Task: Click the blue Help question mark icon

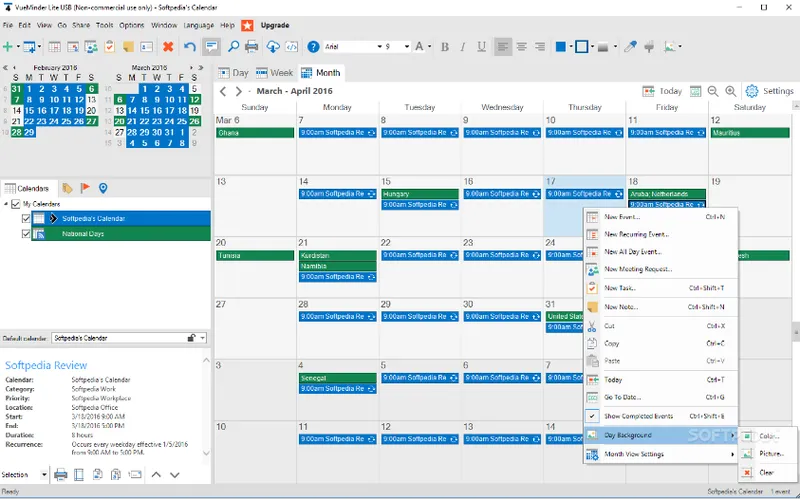Action: coord(313,47)
